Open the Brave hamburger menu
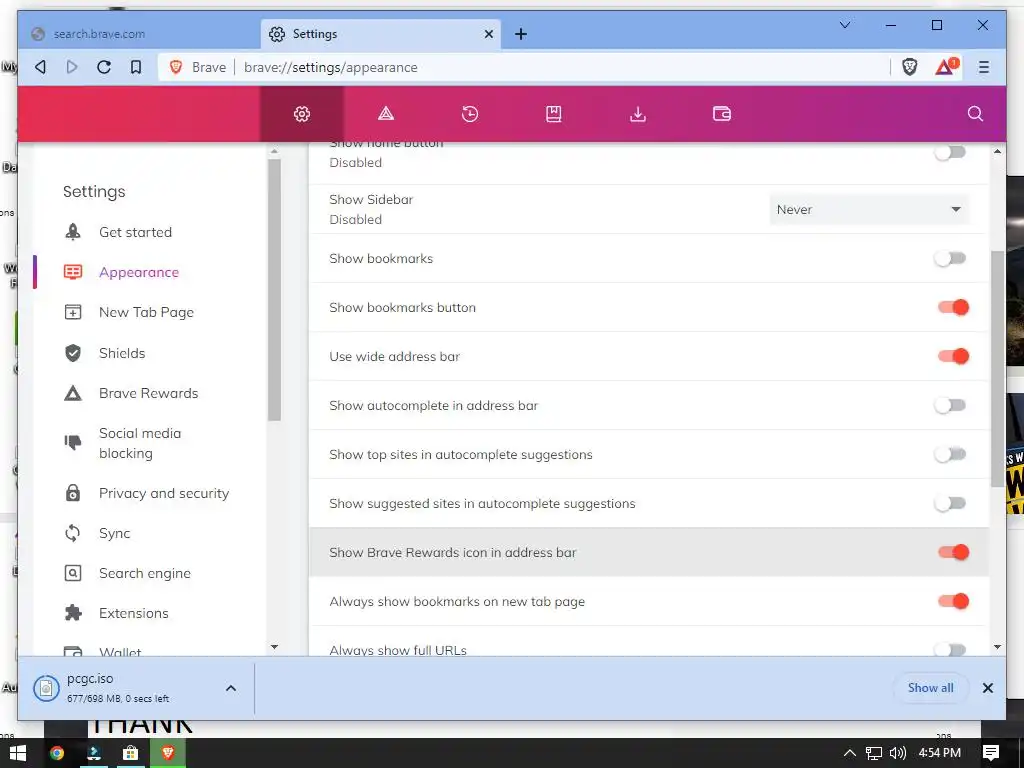This screenshot has width=1024, height=768. (984, 67)
